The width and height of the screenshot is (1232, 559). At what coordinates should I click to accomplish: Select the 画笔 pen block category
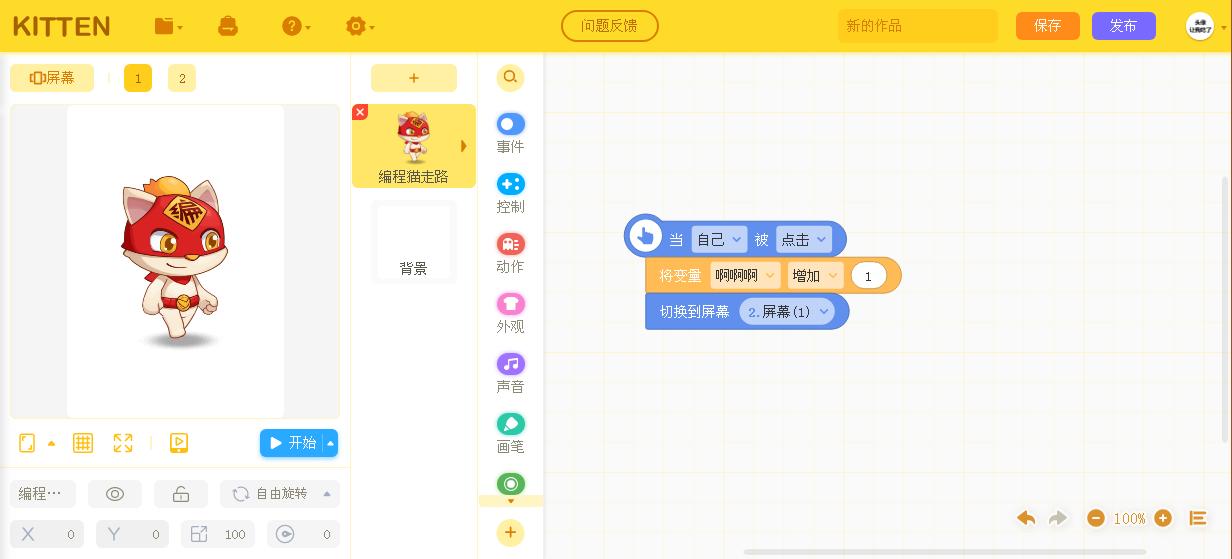pyautogui.click(x=510, y=433)
